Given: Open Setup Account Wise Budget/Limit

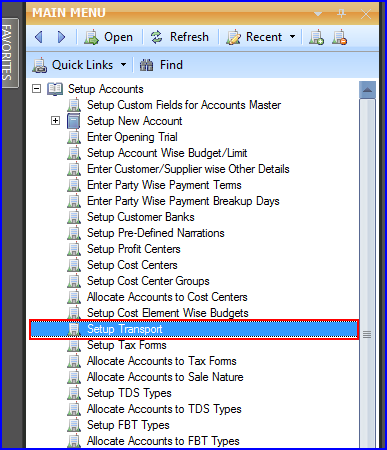Looking at the screenshot, I should click(167, 153).
